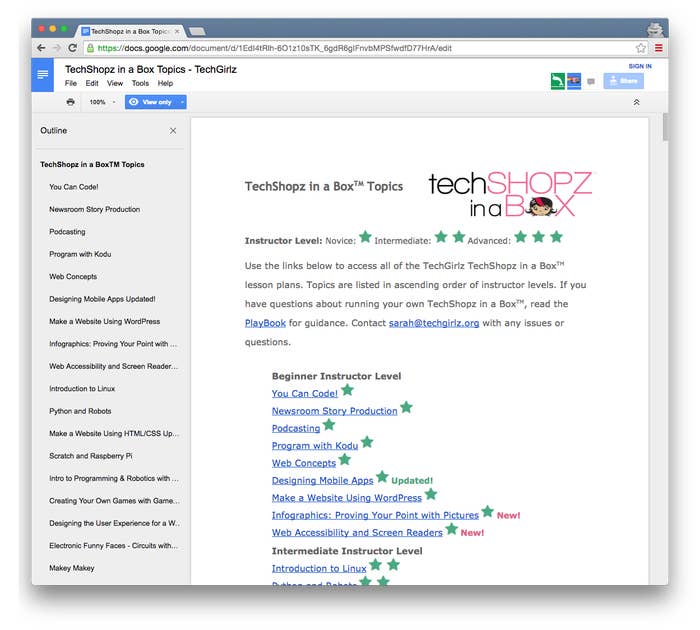Click the browser forward arrow
The width and height of the screenshot is (700, 630).
coord(57,48)
